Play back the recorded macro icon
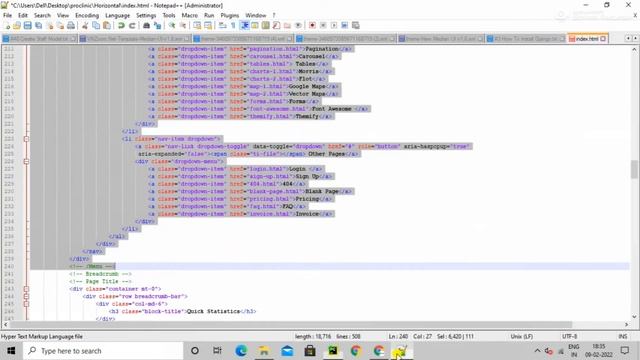The image size is (640, 360). 334,26
